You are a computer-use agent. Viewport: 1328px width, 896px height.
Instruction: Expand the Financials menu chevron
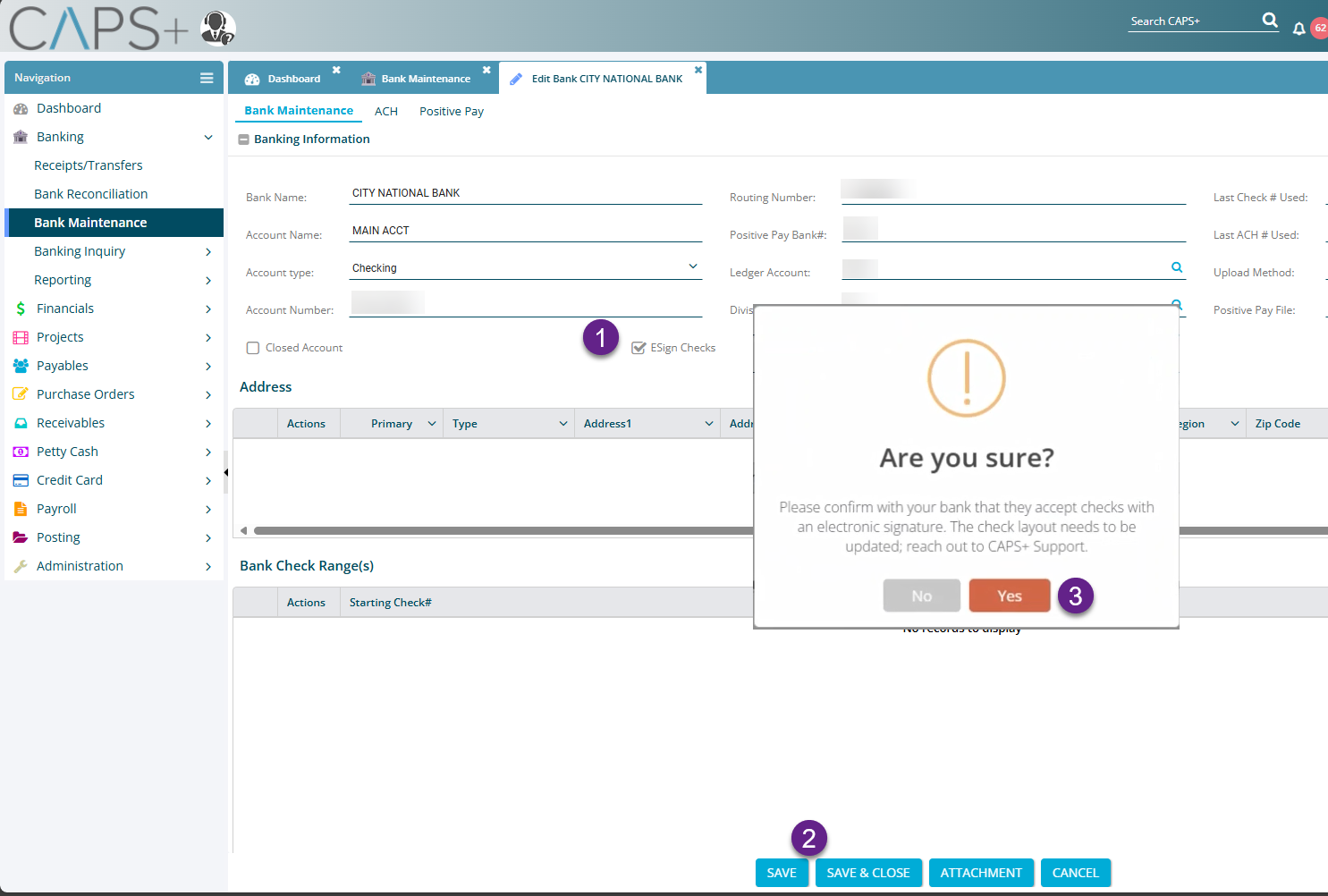(208, 309)
